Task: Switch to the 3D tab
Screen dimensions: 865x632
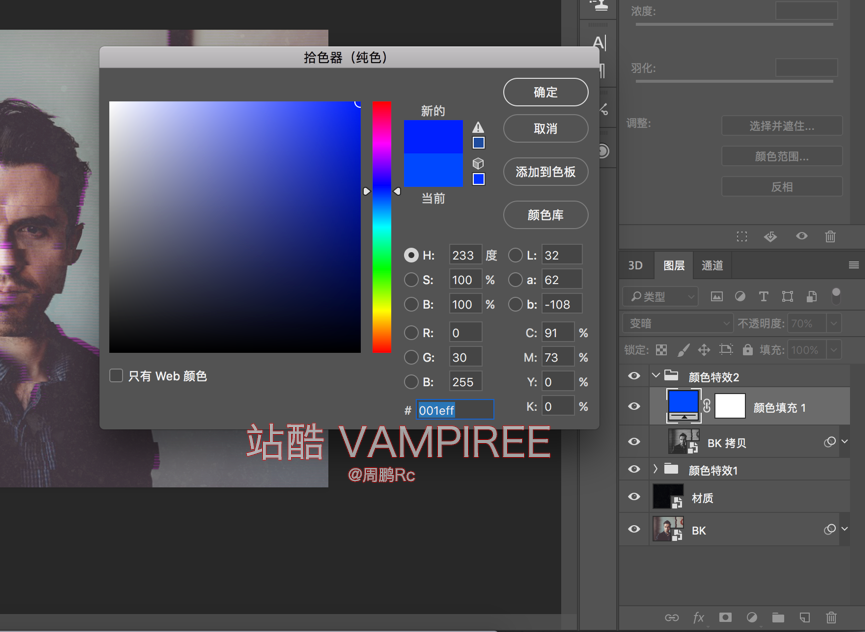Action: click(x=635, y=265)
